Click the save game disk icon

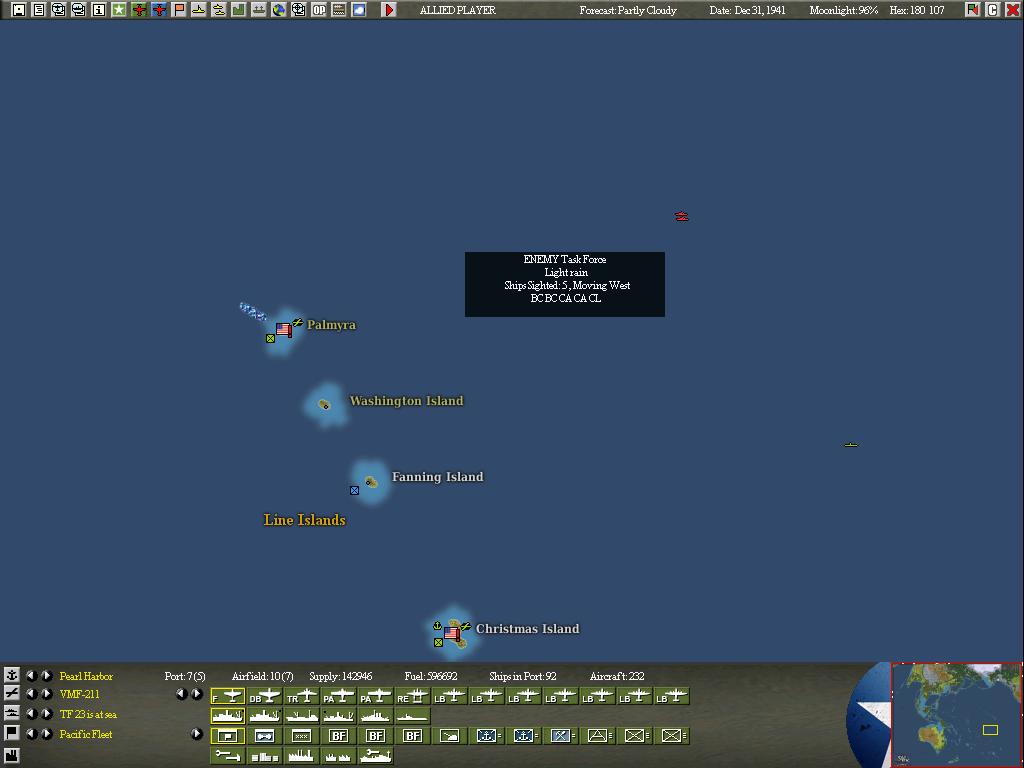pos(18,10)
